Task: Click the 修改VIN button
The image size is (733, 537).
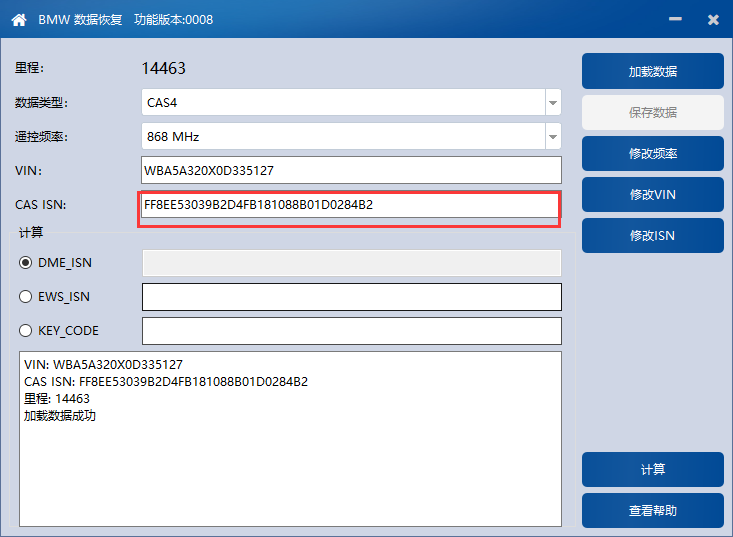Action: point(653,194)
